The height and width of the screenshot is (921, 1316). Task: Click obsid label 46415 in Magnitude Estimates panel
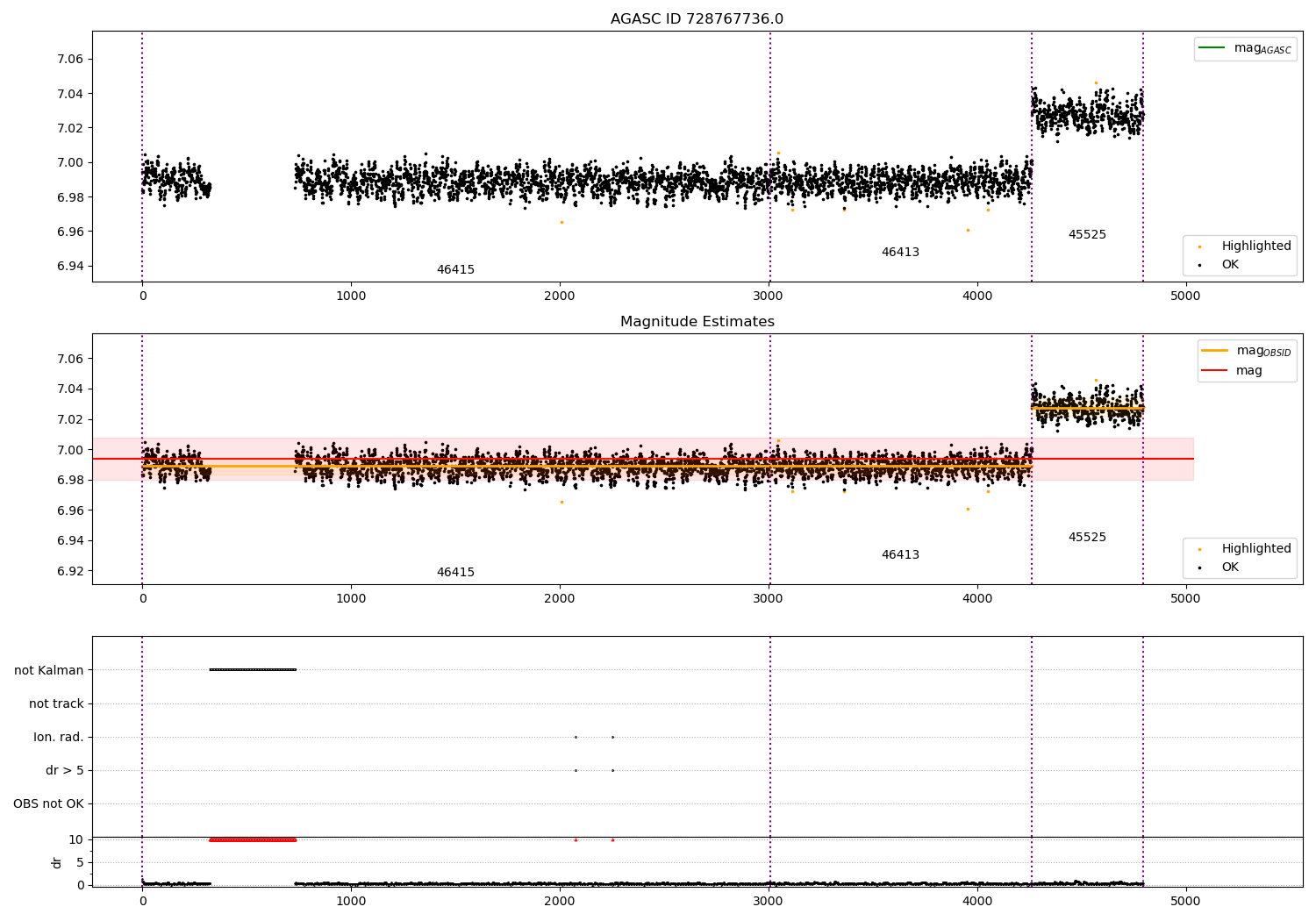[455, 573]
